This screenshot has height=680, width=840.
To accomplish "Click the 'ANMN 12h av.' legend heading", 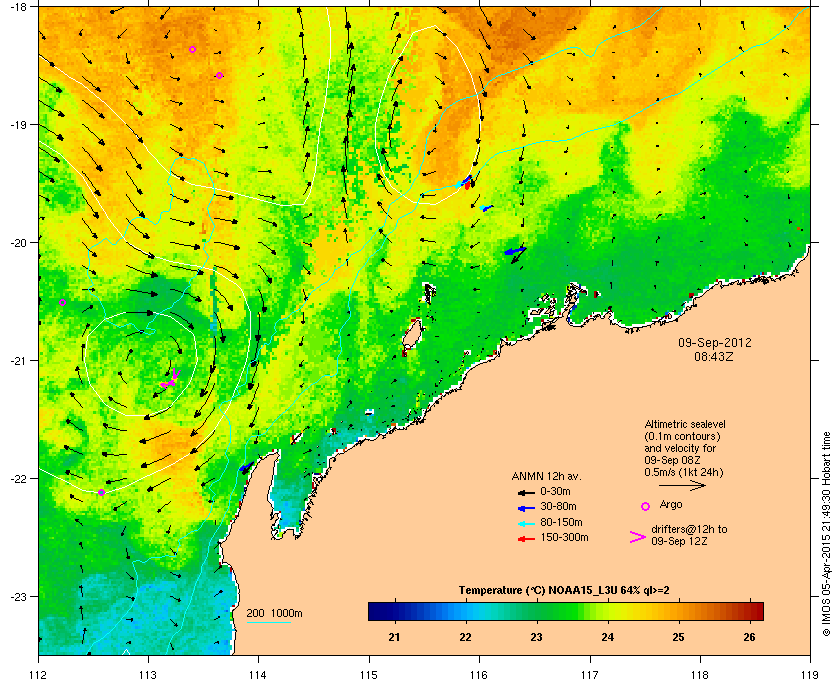I will [x=546, y=476].
